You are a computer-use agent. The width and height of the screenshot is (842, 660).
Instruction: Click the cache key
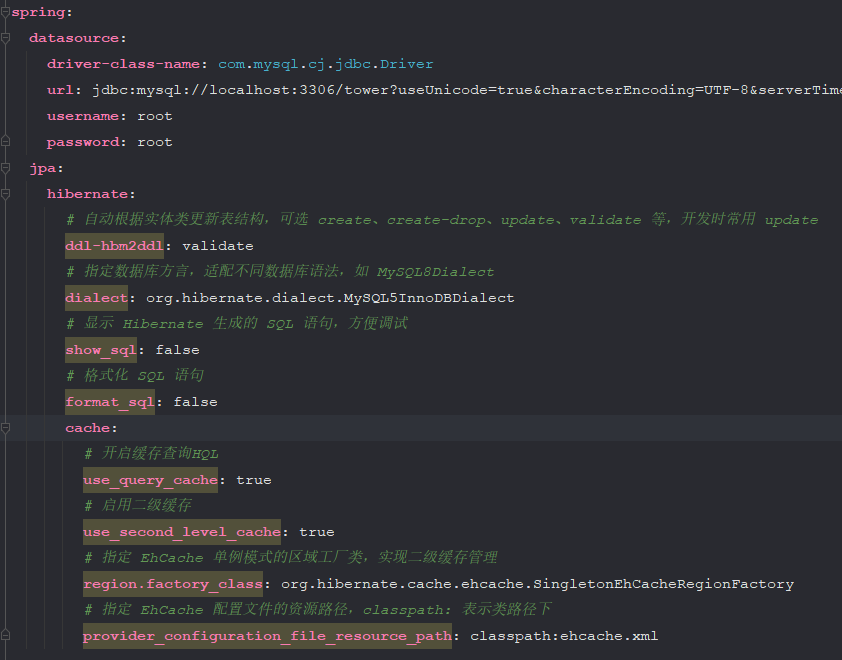[x=87, y=428]
